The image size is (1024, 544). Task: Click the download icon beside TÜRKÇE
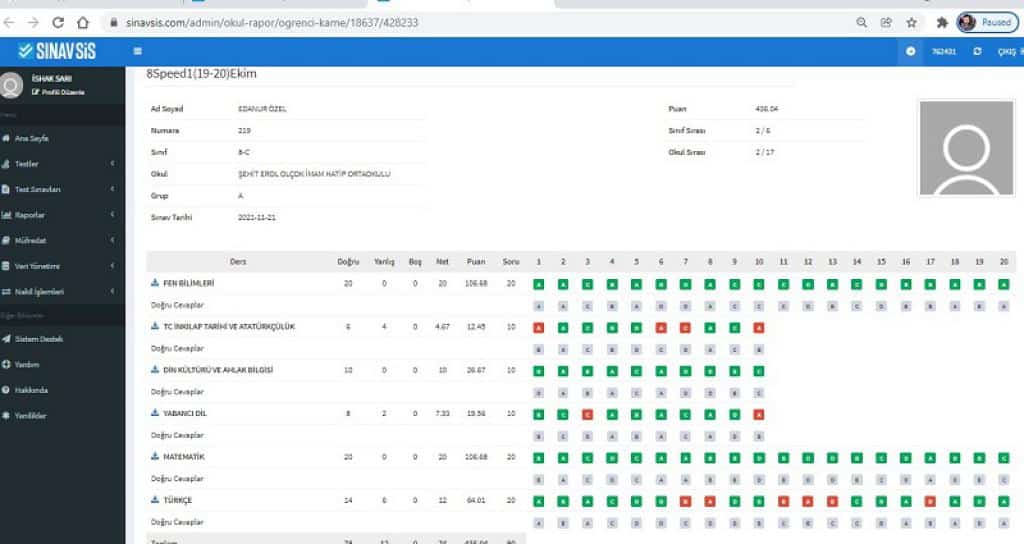pyautogui.click(x=155, y=499)
